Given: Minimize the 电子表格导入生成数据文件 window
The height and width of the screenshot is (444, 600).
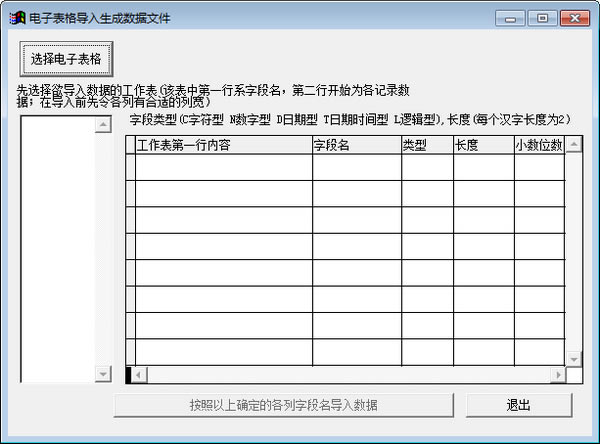Looking at the screenshot, I should tap(513, 17).
